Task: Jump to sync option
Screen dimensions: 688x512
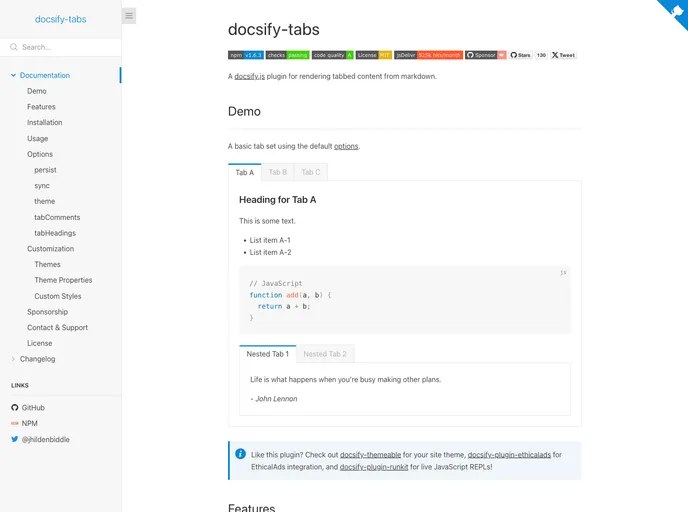Action: tap(42, 186)
